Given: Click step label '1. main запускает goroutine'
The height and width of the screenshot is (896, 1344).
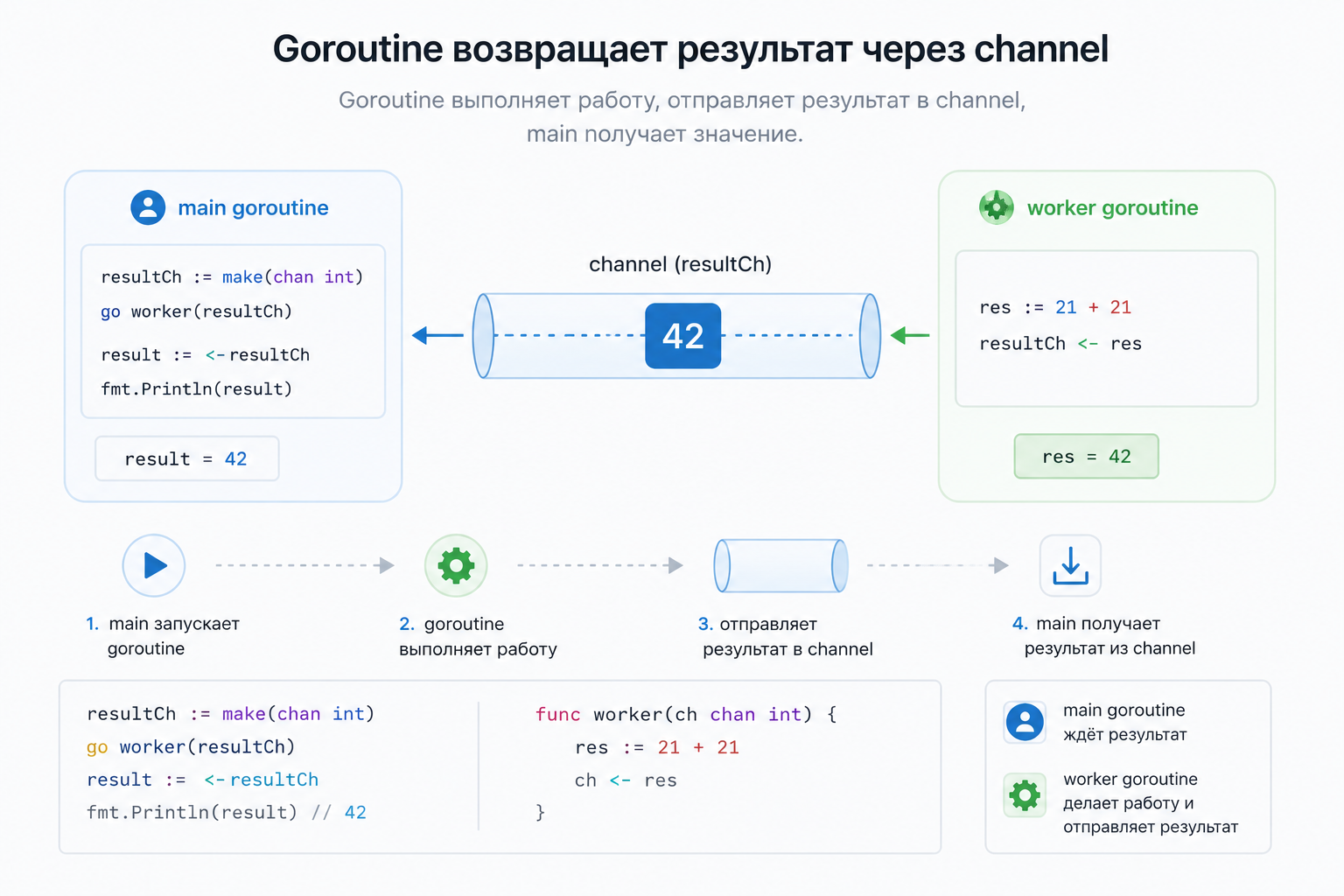Looking at the screenshot, I should [x=163, y=636].
